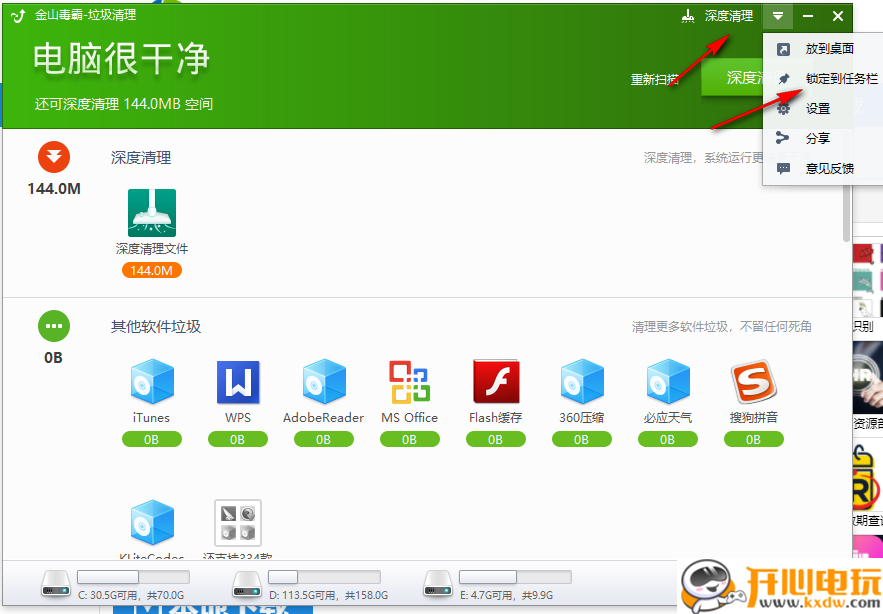Click the Flash缓存 icon
This screenshot has width=883, height=614.
coord(496,382)
